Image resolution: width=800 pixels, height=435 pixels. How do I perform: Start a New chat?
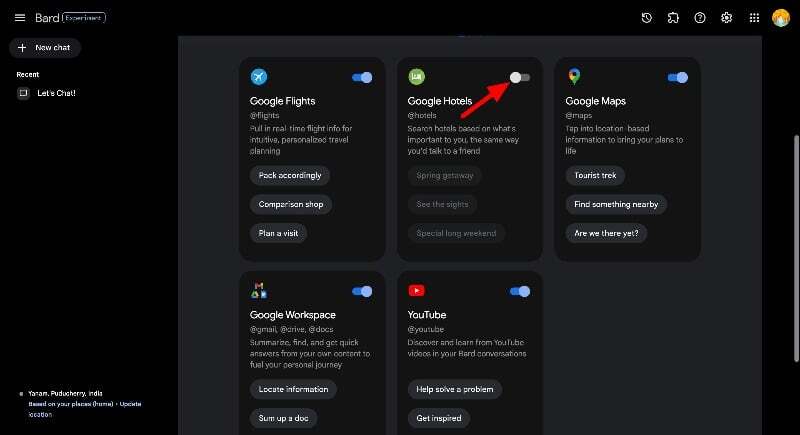point(45,47)
